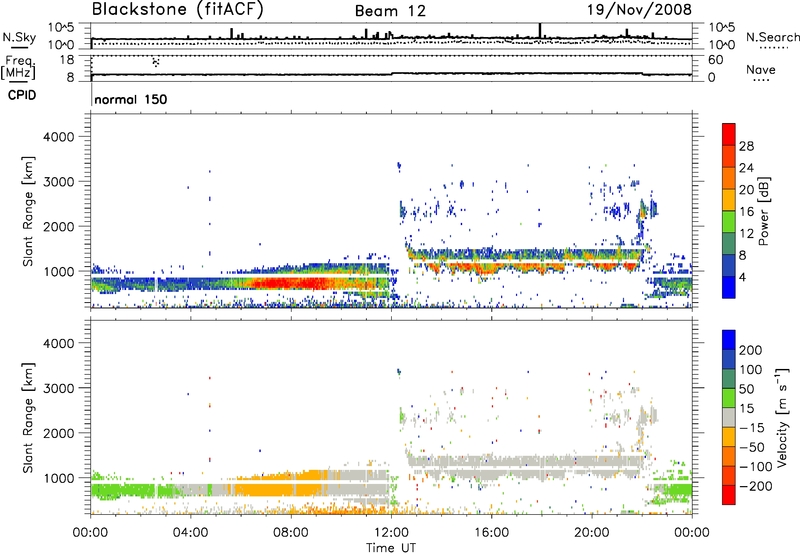This screenshot has height=554, width=800.
Task: Click the 28 label on power colorbar
Action: (x=746, y=146)
